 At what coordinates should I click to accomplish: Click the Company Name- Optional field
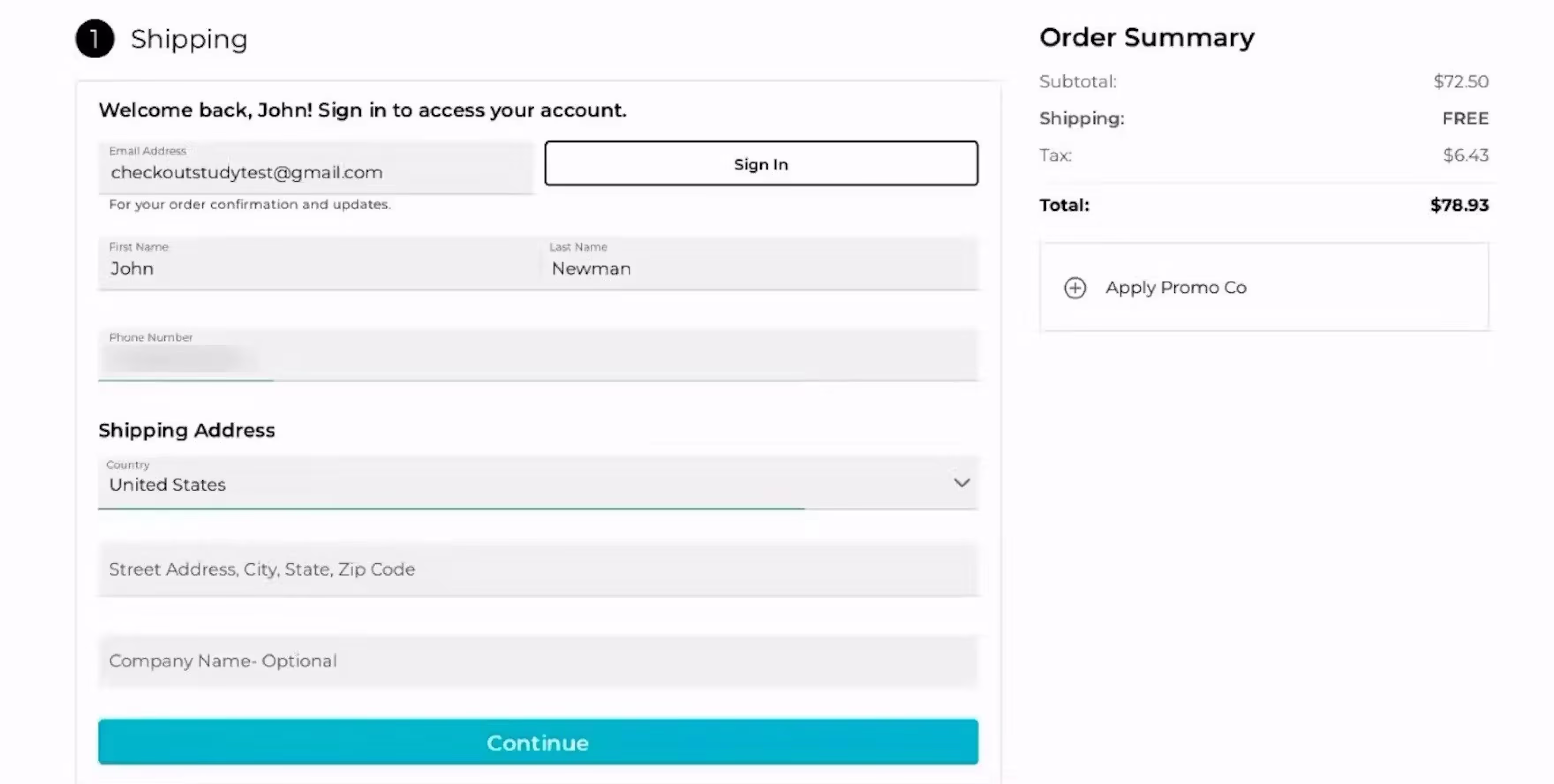point(538,661)
